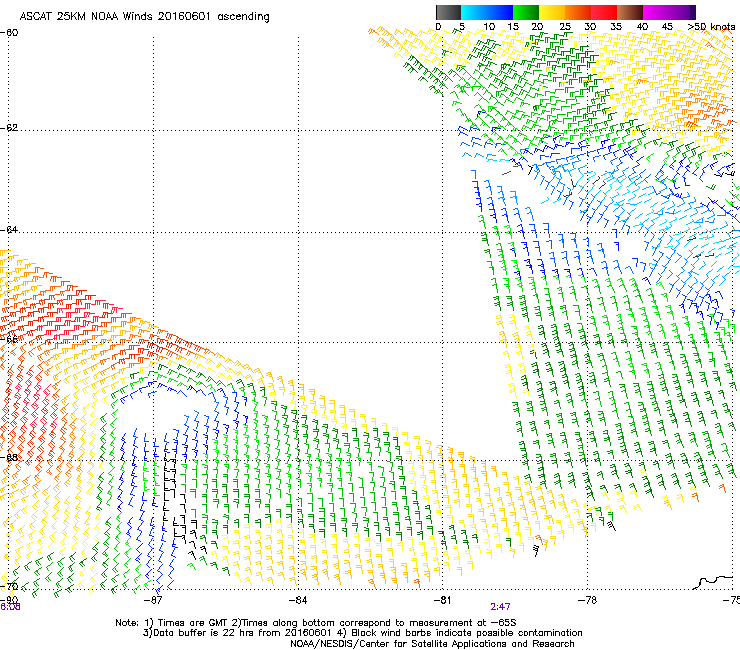Click the '20' legend scale label
The width and height of the screenshot is (740, 650).
tap(537, 27)
